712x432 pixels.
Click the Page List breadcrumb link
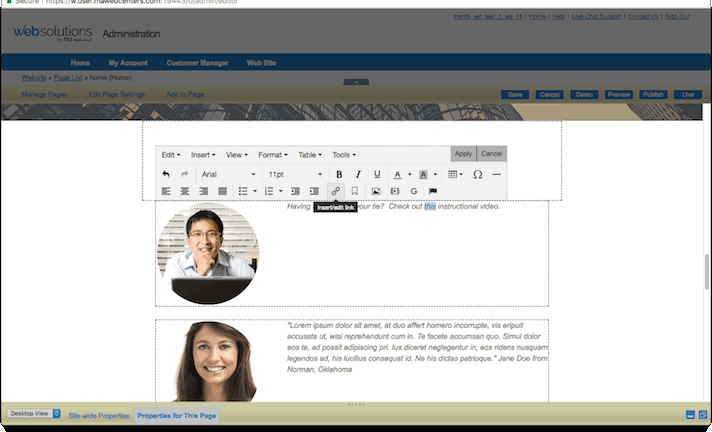[68, 78]
